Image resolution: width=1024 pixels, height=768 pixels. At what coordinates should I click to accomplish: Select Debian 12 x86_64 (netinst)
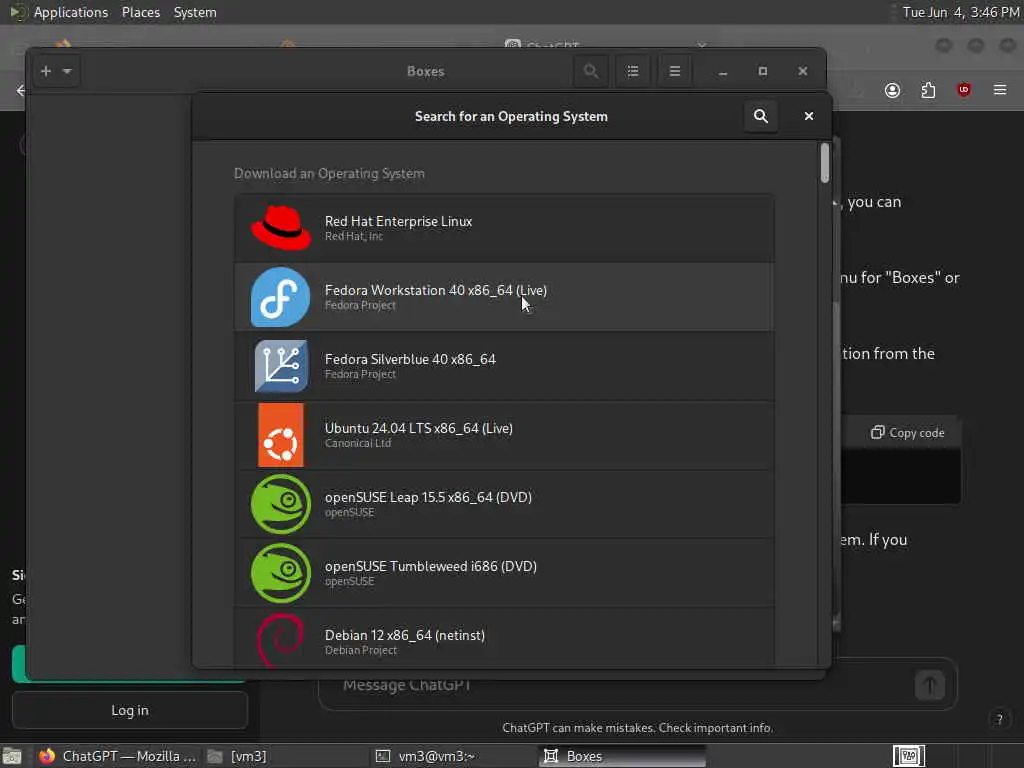click(504, 637)
